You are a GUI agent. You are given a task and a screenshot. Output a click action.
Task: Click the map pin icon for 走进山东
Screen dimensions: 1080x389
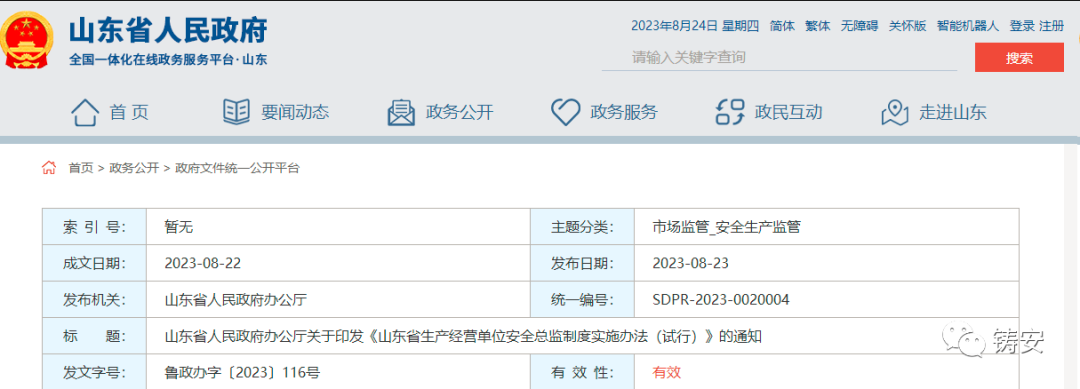coord(895,112)
